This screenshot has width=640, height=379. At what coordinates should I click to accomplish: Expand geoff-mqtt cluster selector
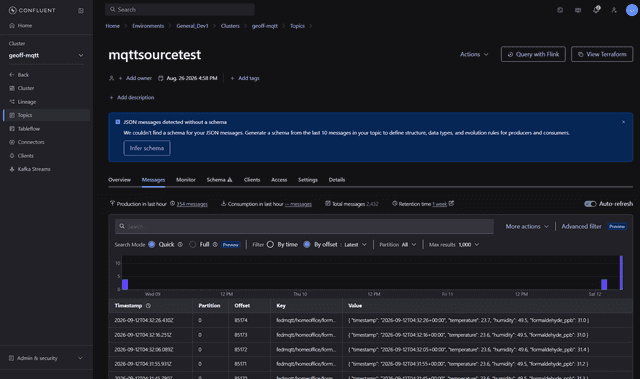point(46,55)
